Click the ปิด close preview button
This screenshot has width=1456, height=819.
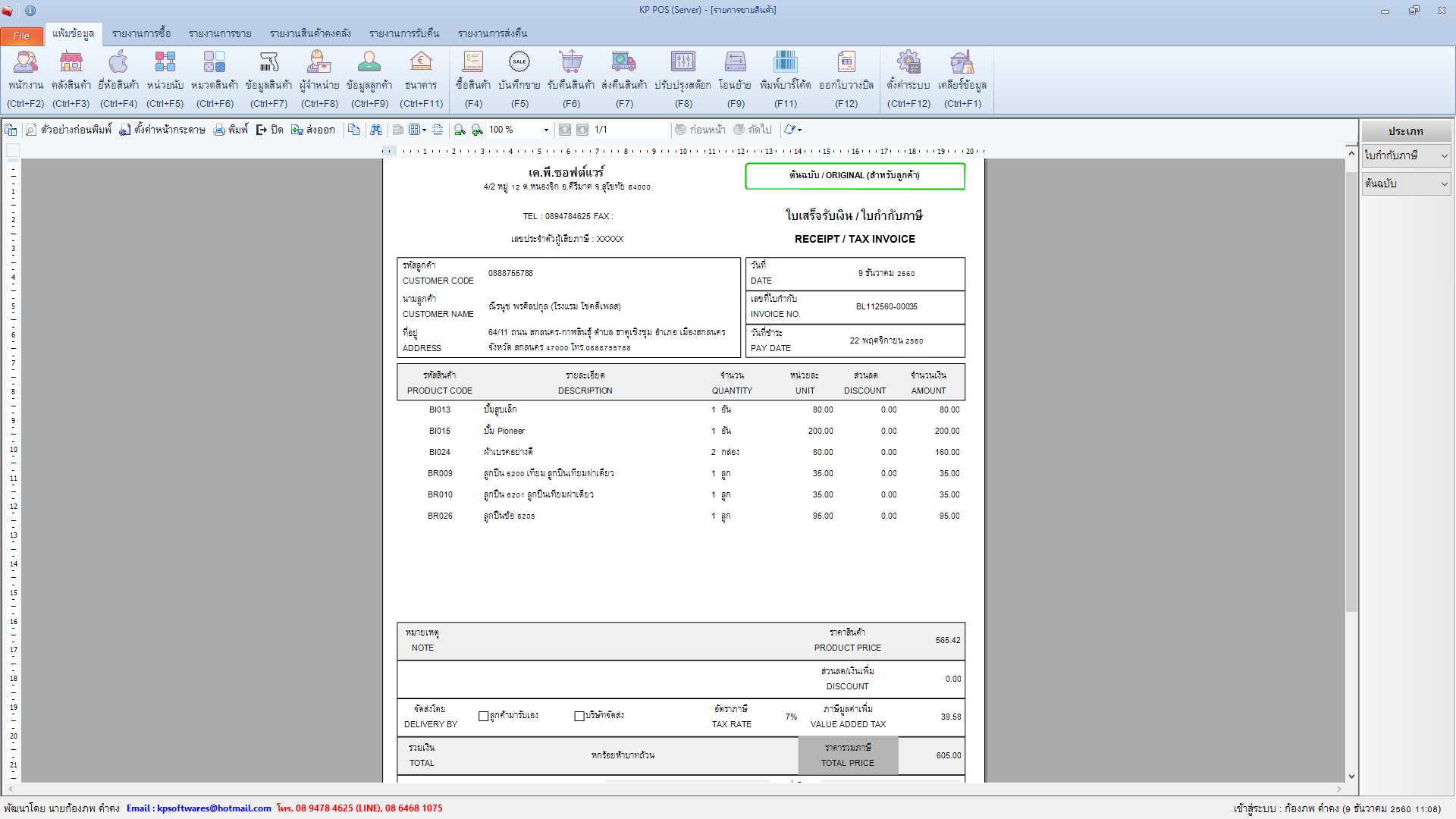[269, 130]
